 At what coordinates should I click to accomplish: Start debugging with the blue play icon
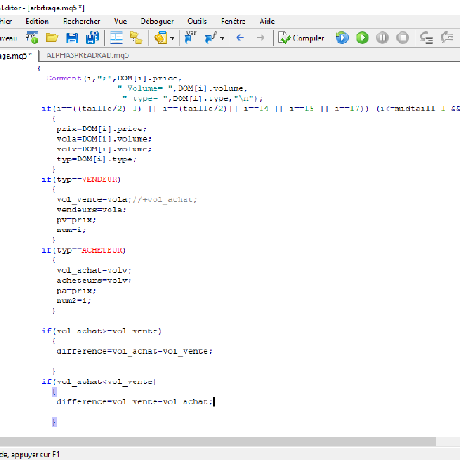point(342,38)
